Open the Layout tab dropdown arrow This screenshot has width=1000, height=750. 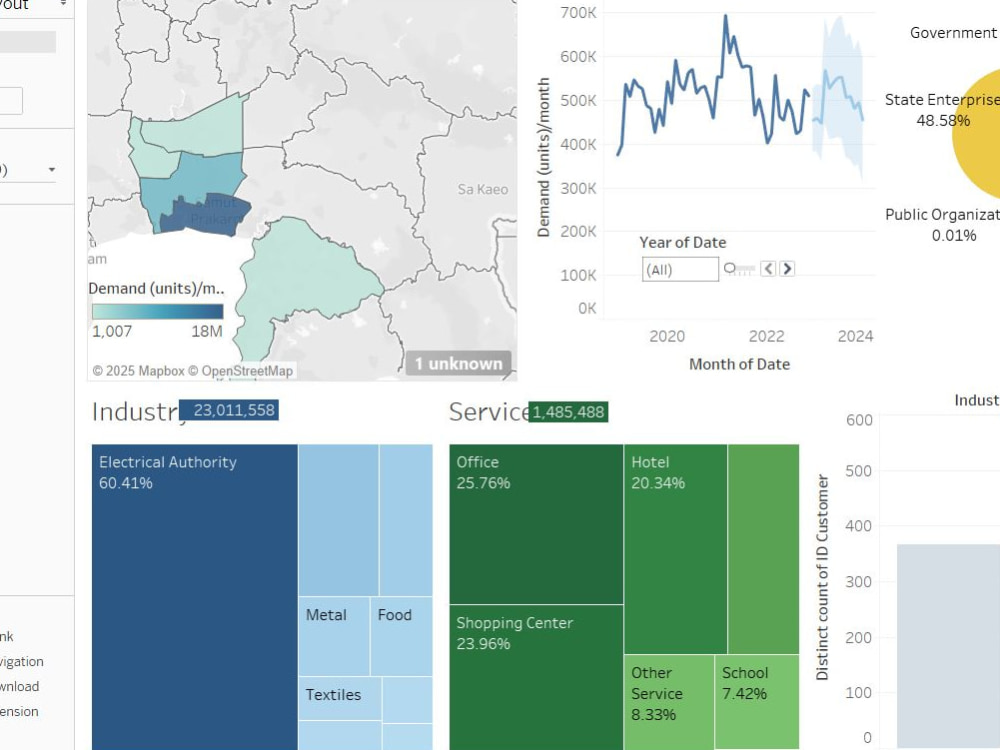click(x=63, y=3)
